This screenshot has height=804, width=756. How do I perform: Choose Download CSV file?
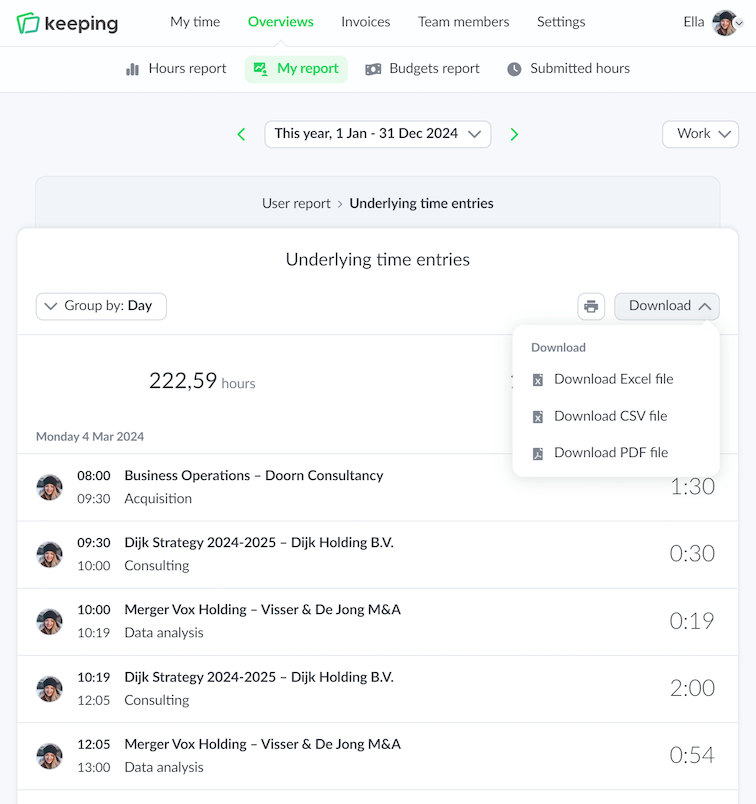(x=615, y=416)
